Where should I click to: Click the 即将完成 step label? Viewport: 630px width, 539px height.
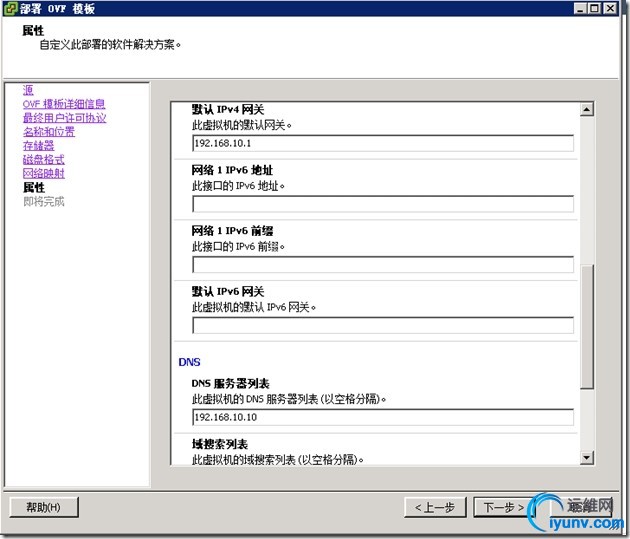(43, 201)
